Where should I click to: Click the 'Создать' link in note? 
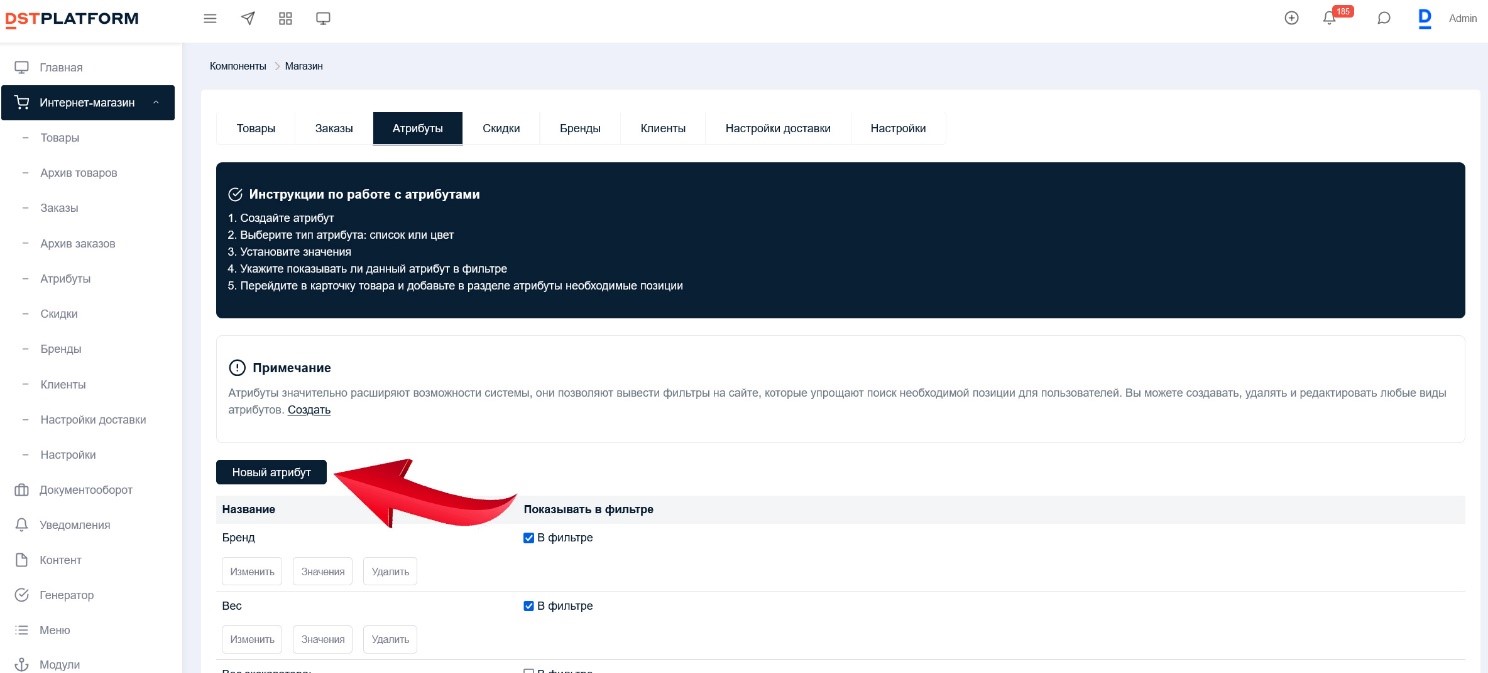309,410
